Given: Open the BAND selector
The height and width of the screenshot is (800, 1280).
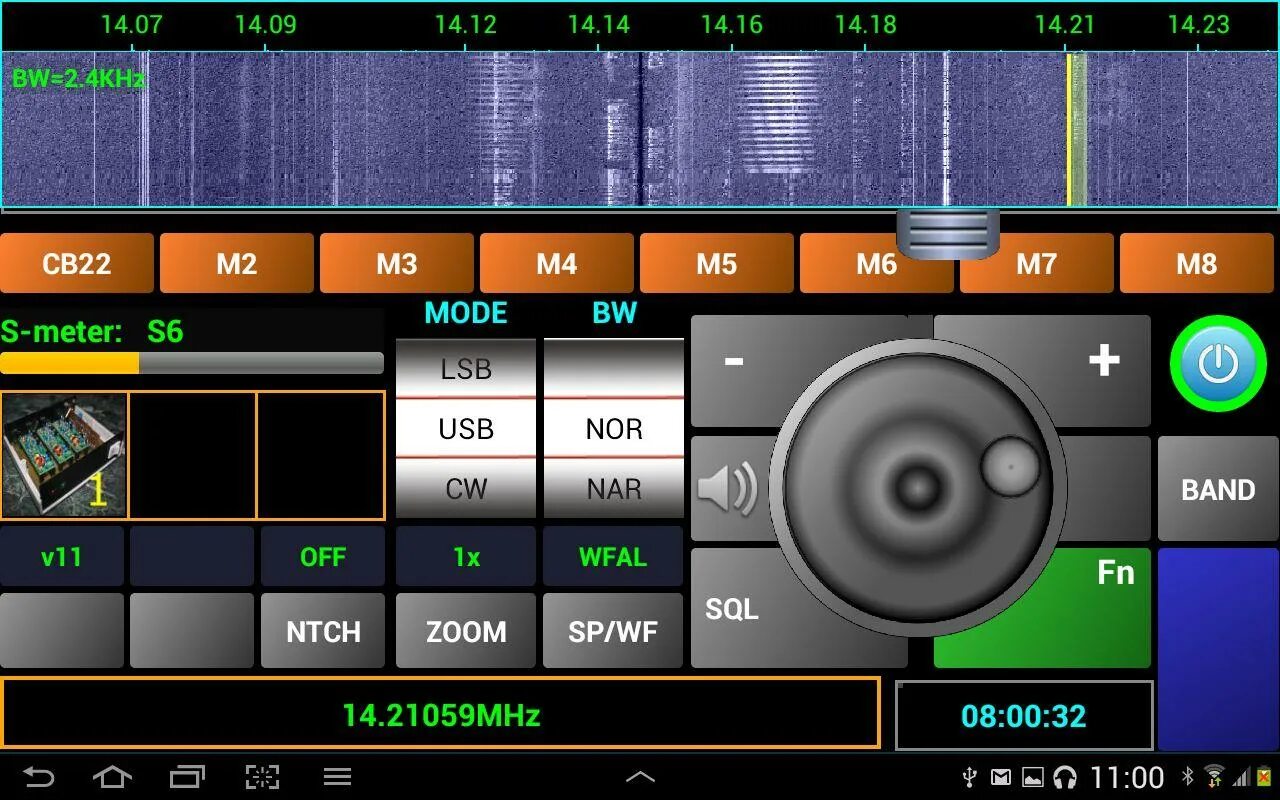Looking at the screenshot, I should click(x=1218, y=489).
